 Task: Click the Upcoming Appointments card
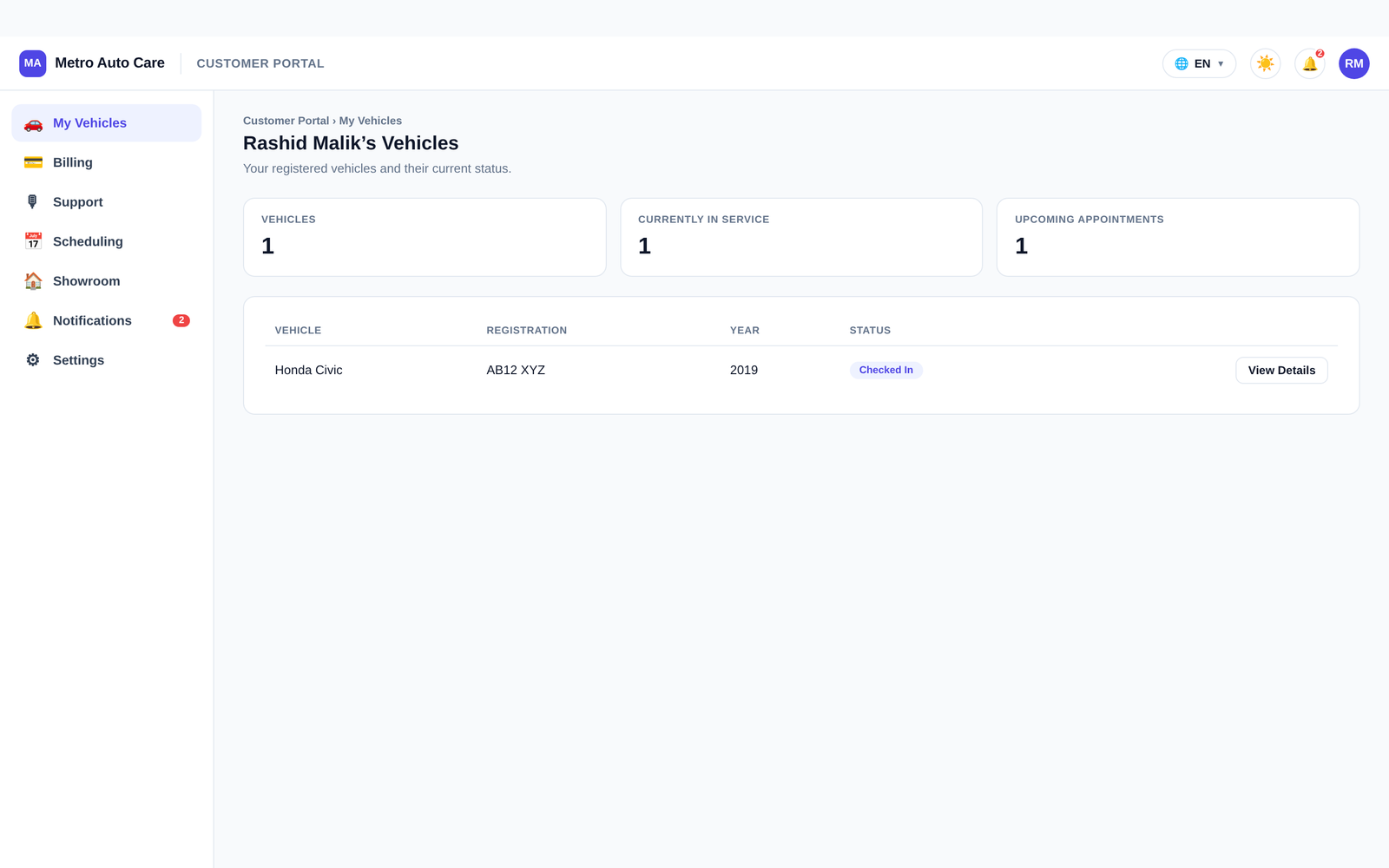click(x=1178, y=237)
